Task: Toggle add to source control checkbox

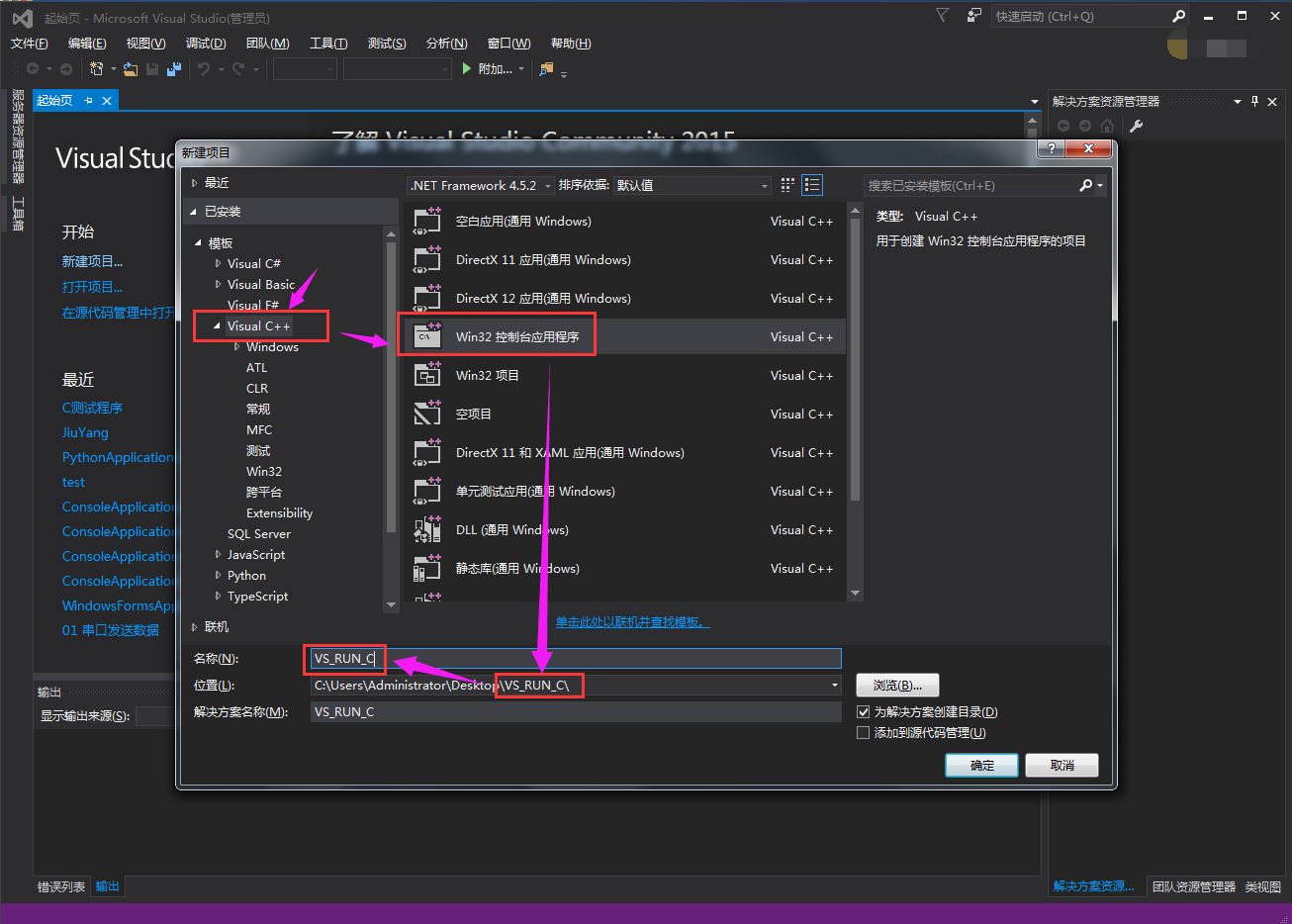Action: pyautogui.click(x=863, y=733)
